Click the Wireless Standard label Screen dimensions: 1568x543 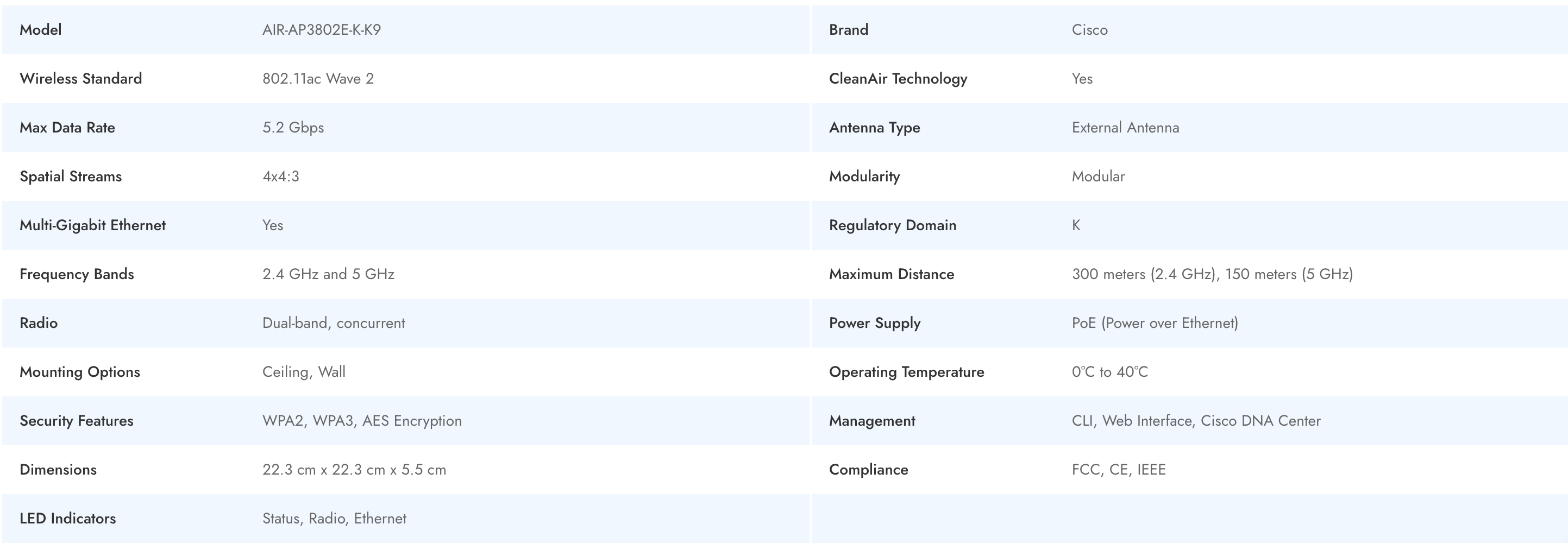click(x=80, y=78)
